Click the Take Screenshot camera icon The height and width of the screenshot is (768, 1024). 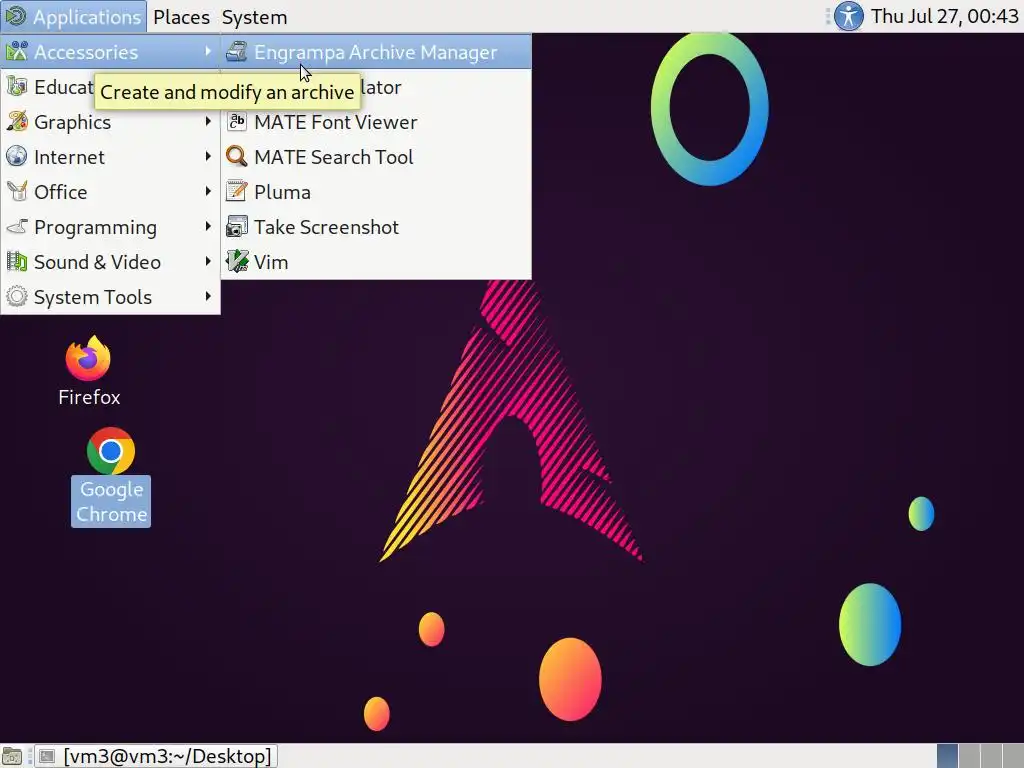236,227
